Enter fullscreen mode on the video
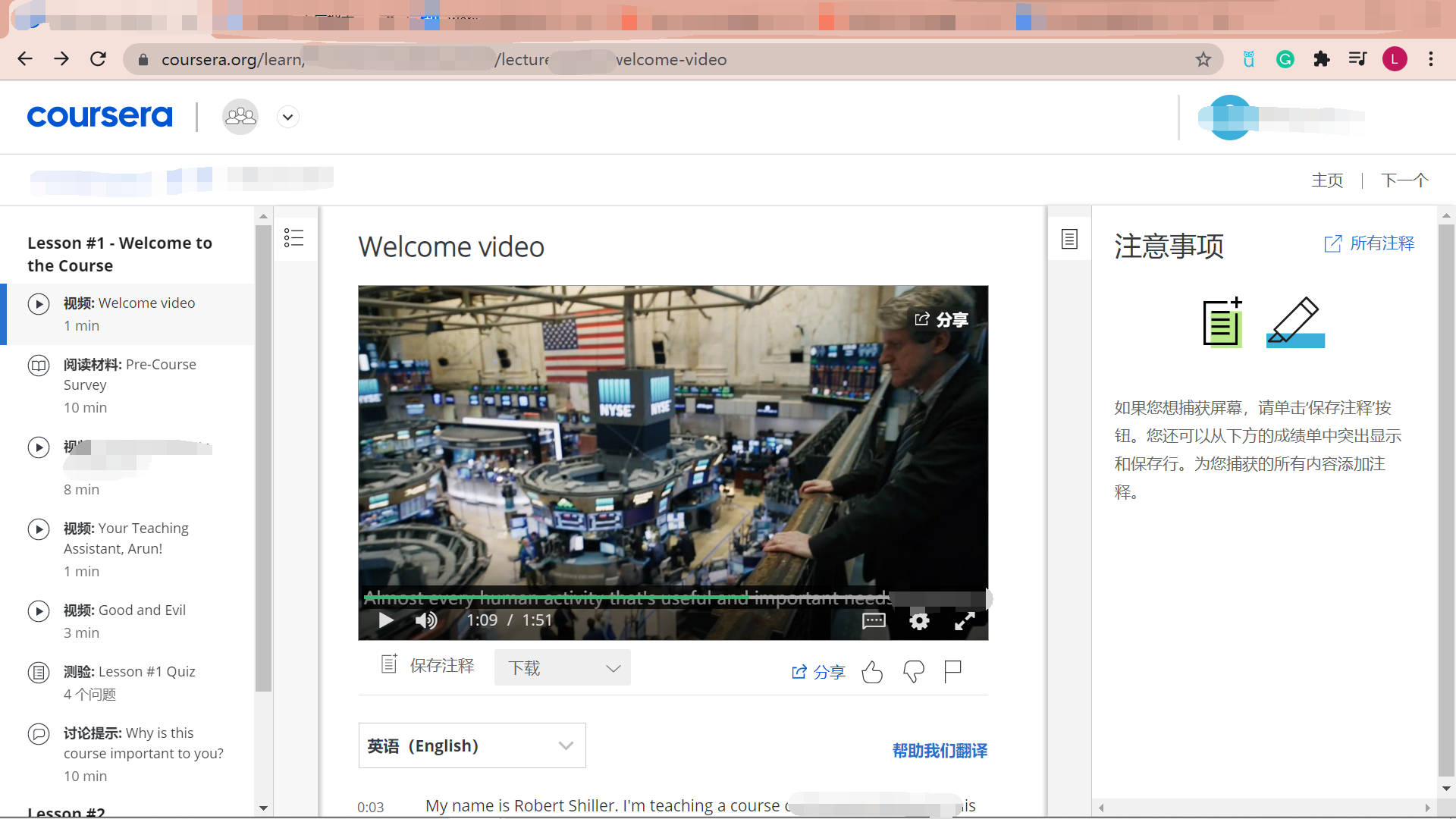Viewport: 1456px width, 819px height. [965, 620]
